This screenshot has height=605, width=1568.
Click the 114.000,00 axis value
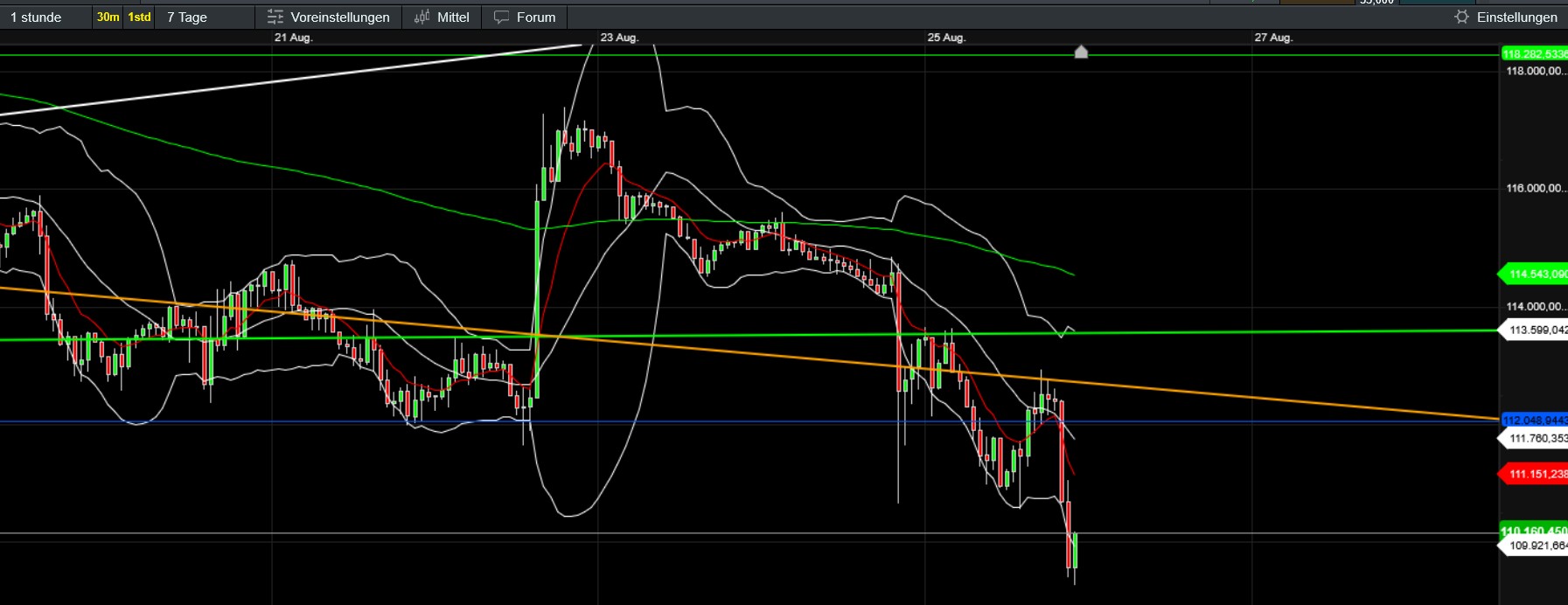click(x=1537, y=307)
